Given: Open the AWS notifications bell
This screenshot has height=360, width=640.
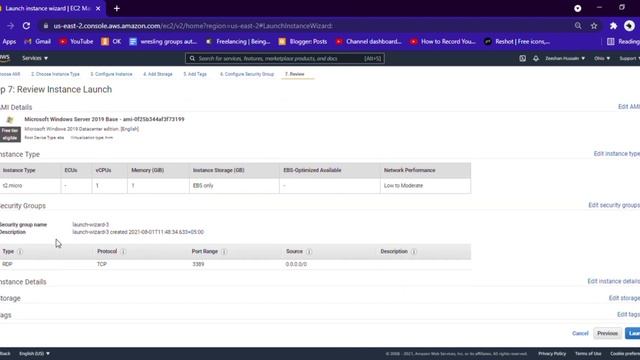Looking at the screenshot, I should click(x=536, y=58).
